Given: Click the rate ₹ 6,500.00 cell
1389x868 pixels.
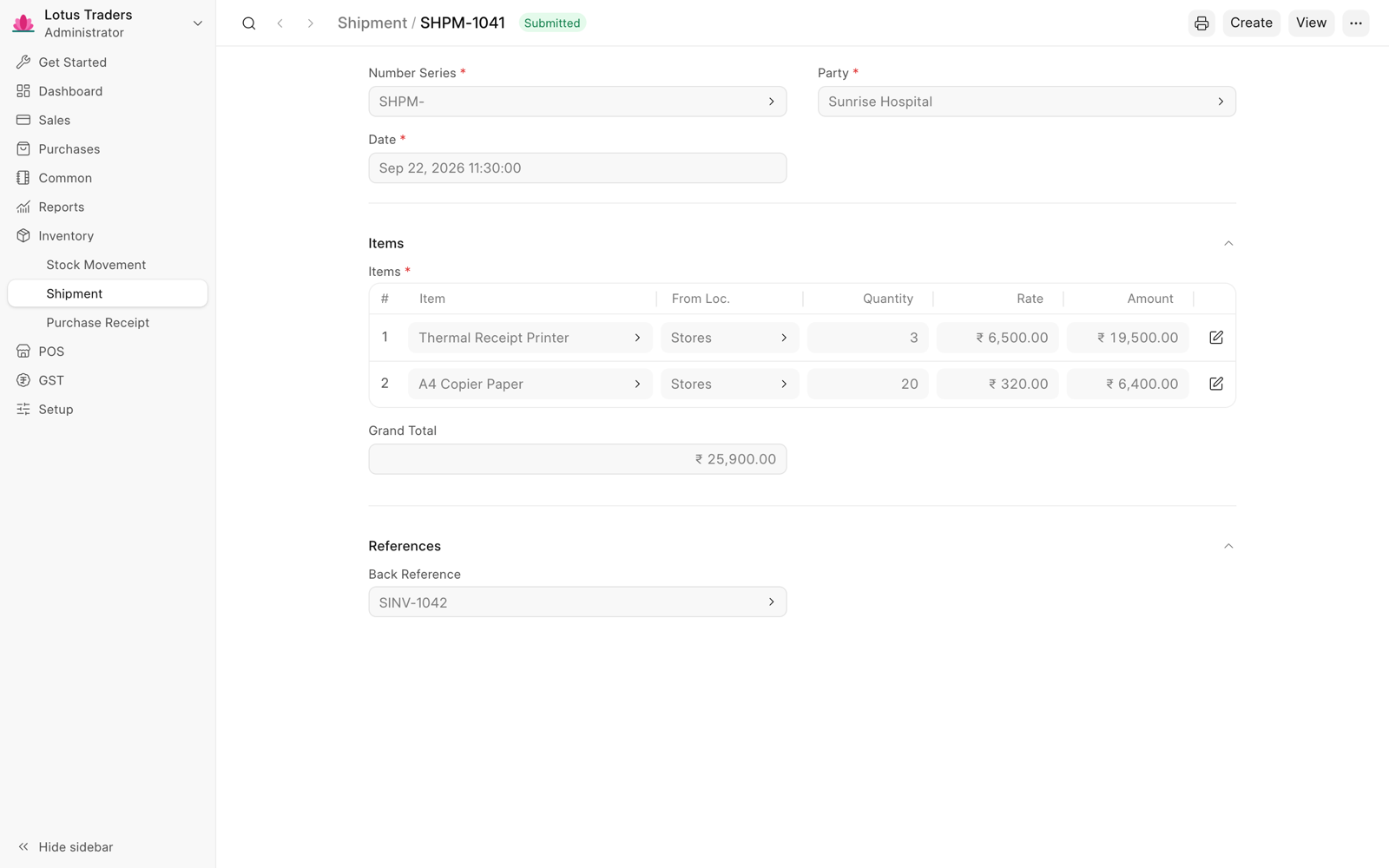Looking at the screenshot, I should click(997, 338).
